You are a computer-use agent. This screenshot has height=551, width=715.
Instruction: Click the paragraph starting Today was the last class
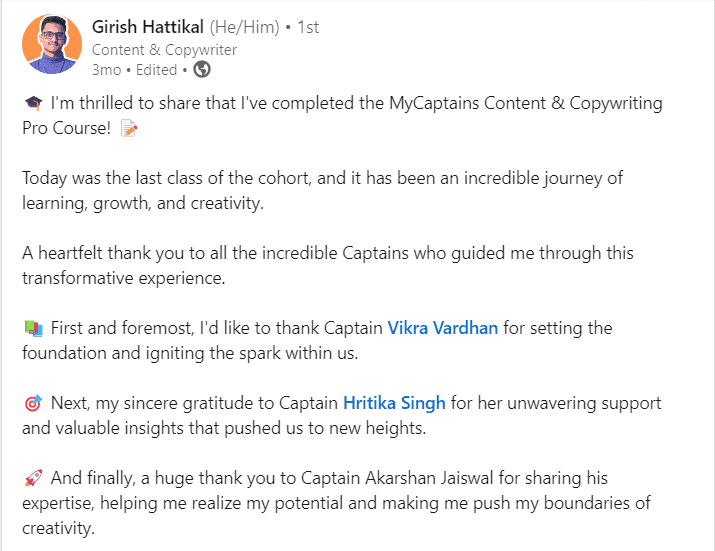[x=322, y=191]
